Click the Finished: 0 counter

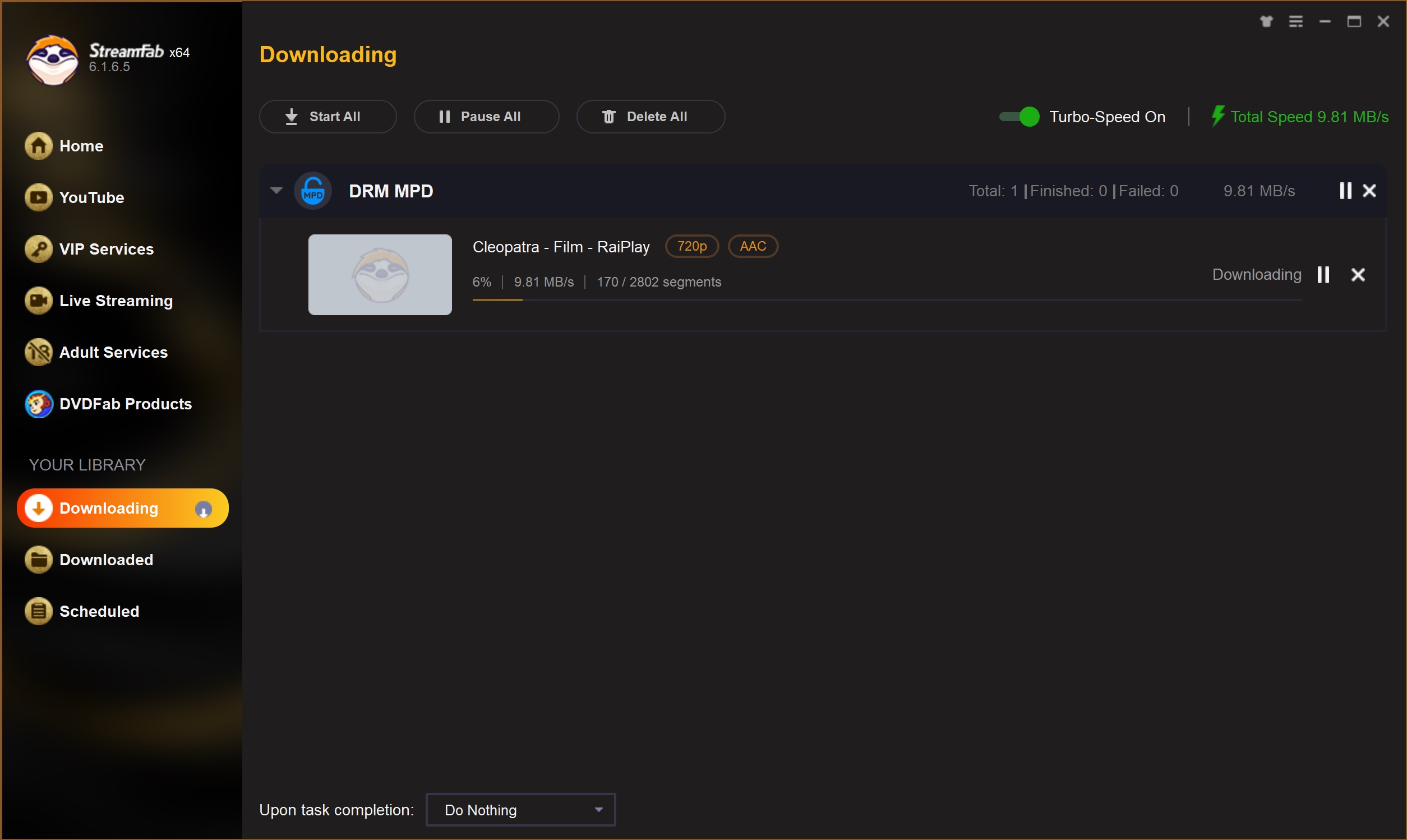tap(1068, 191)
